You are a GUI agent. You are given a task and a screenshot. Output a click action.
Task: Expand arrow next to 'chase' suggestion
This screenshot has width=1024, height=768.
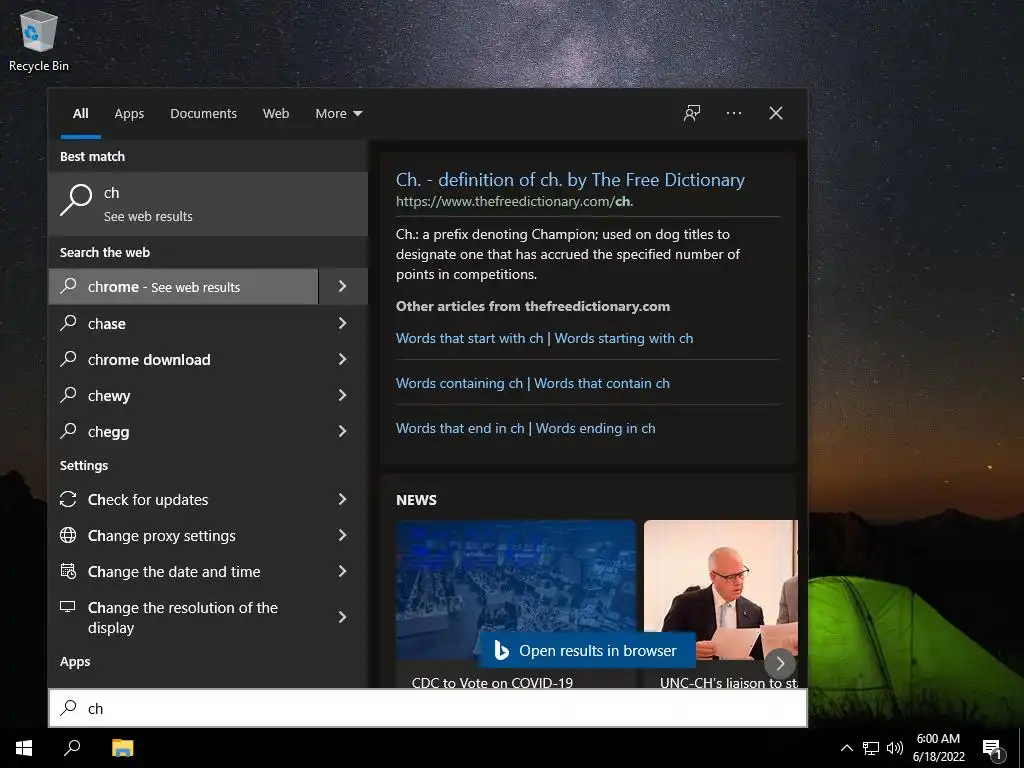[x=343, y=323]
